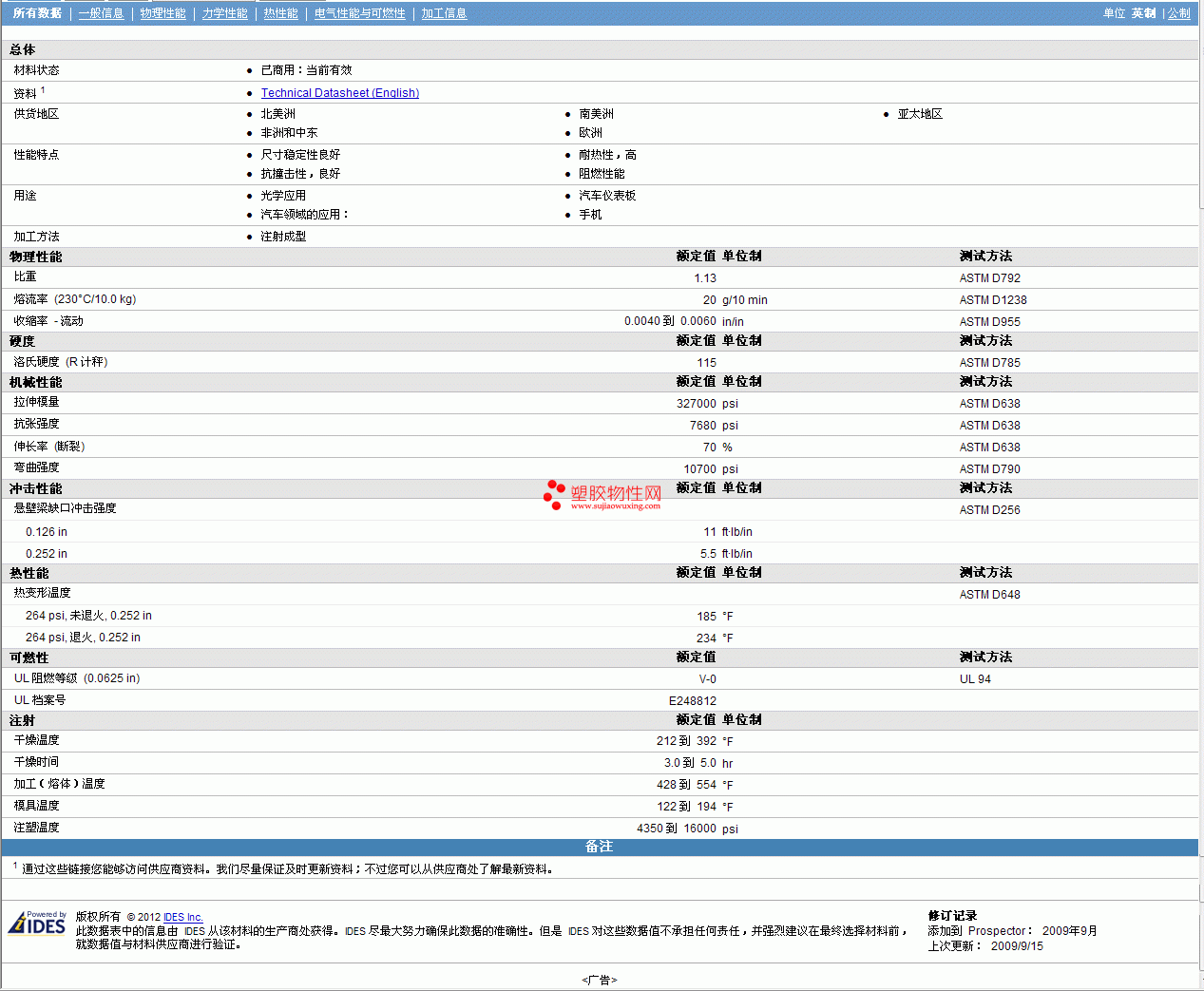Click the ASTM D792 test method entry
The image size is (1204, 991).
tap(989, 278)
